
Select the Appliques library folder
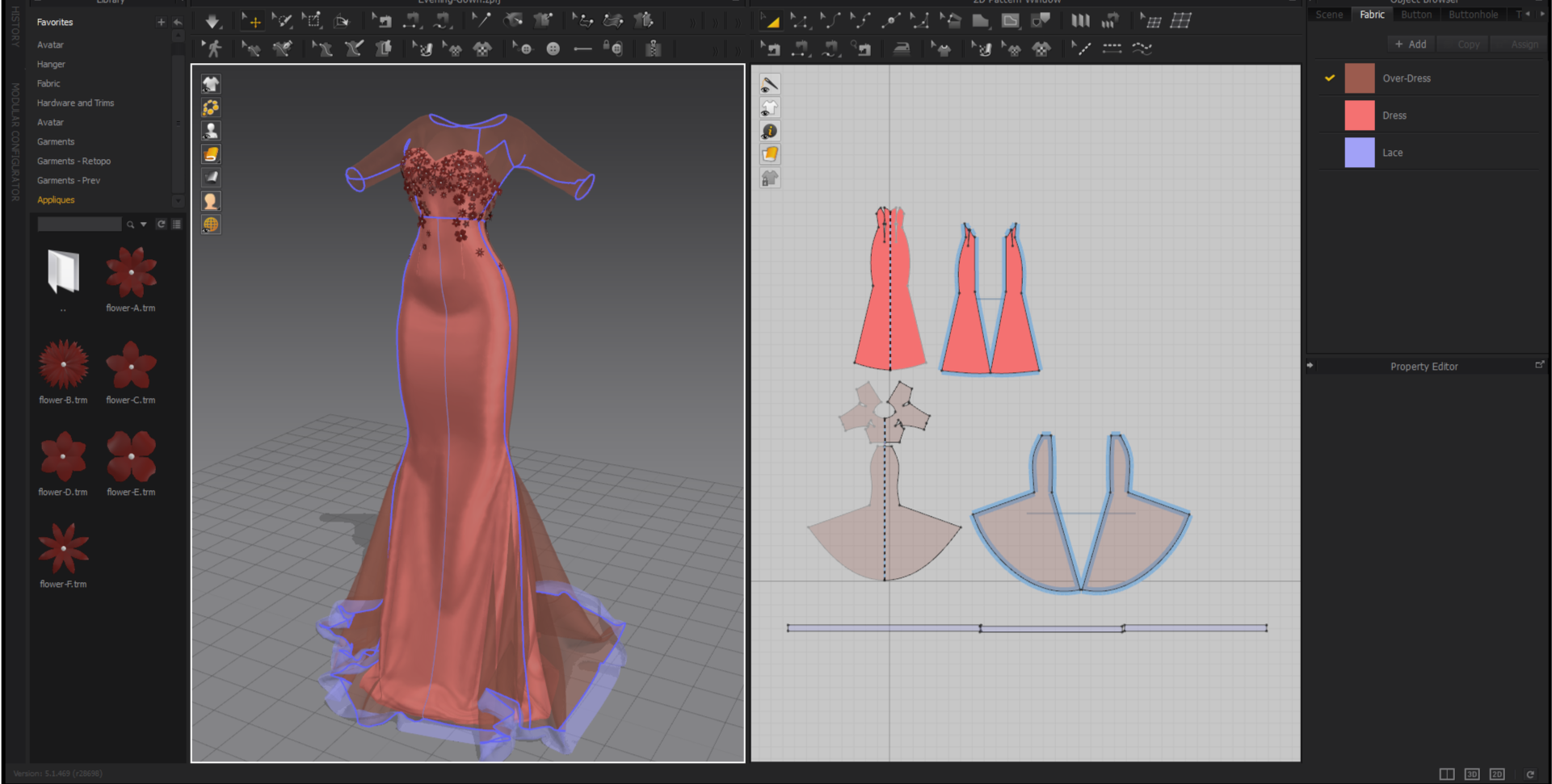point(56,200)
